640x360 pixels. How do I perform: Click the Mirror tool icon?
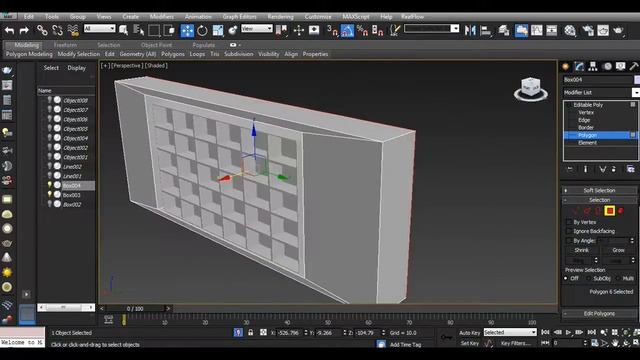coord(470,30)
